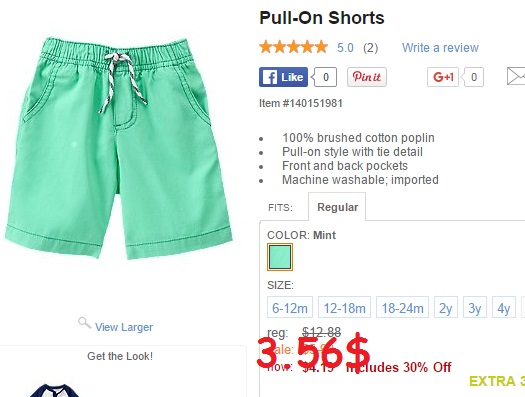
Task: Click the Pin it Pinterest button
Action: (367, 77)
